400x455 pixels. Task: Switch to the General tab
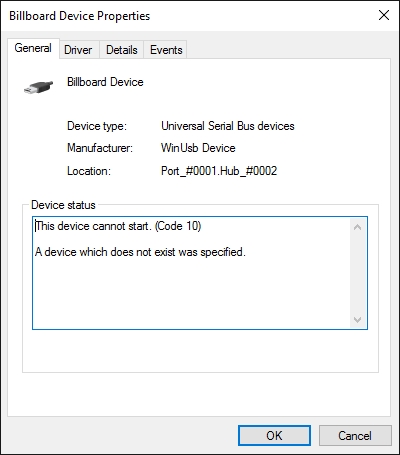pos(33,48)
